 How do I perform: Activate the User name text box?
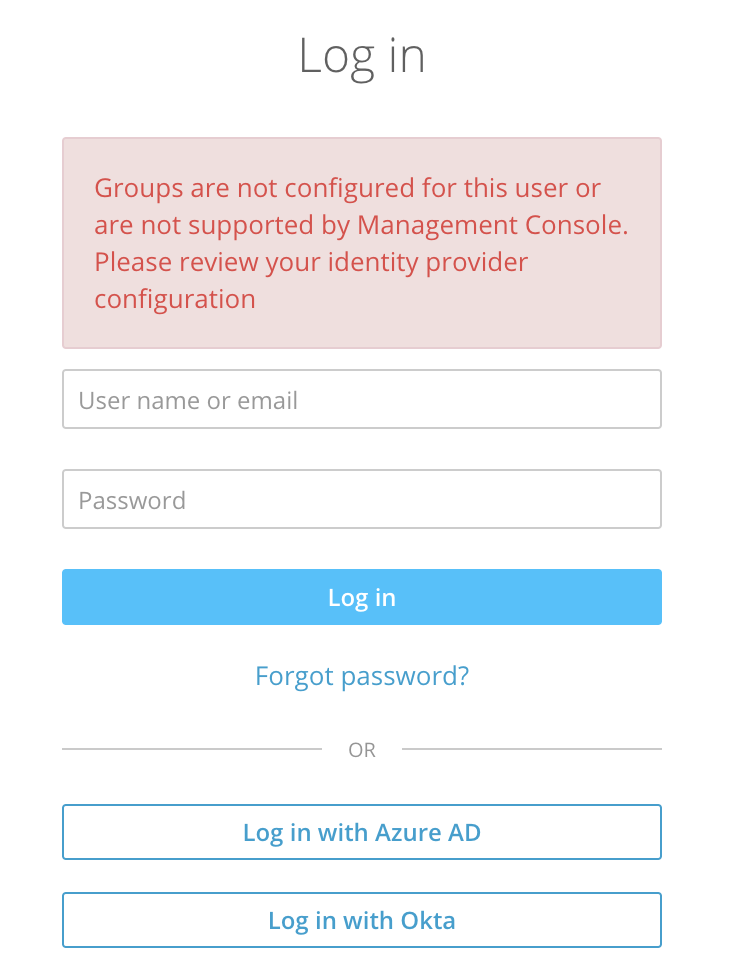pyautogui.click(x=361, y=400)
